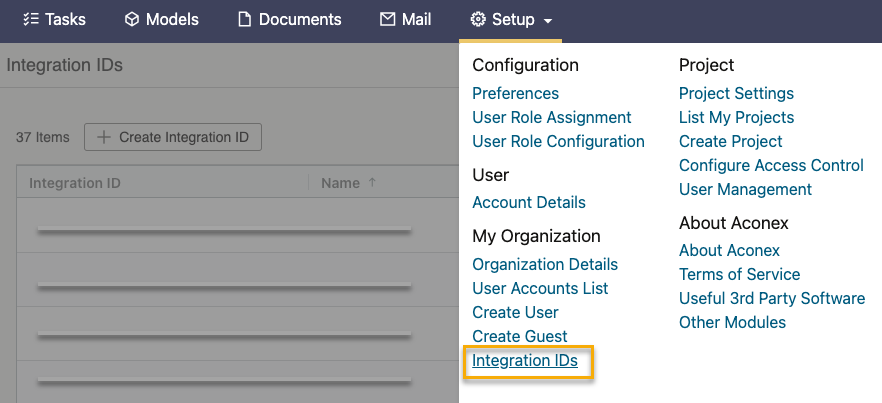The width and height of the screenshot is (882, 403).
Task: Select the Create Guest link
Action: click(520, 336)
